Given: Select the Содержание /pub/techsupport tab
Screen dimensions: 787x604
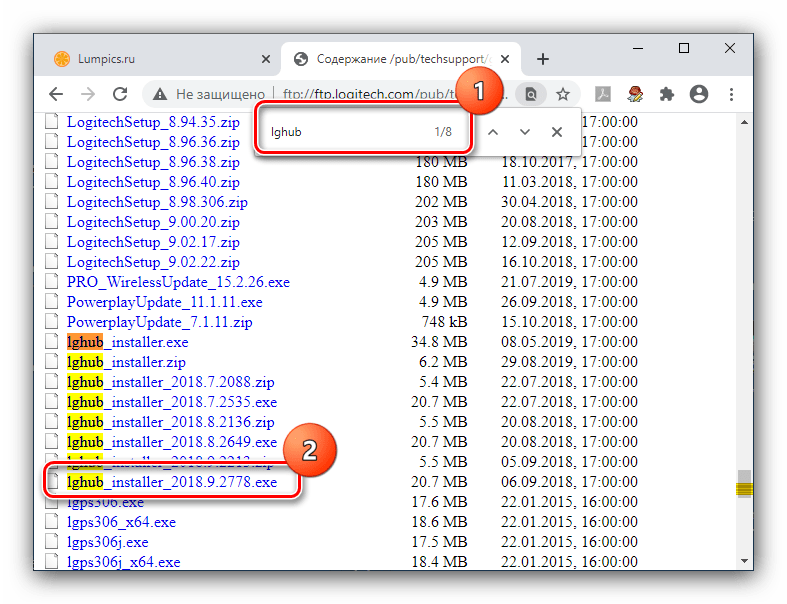Looking at the screenshot, I should 401,59.
